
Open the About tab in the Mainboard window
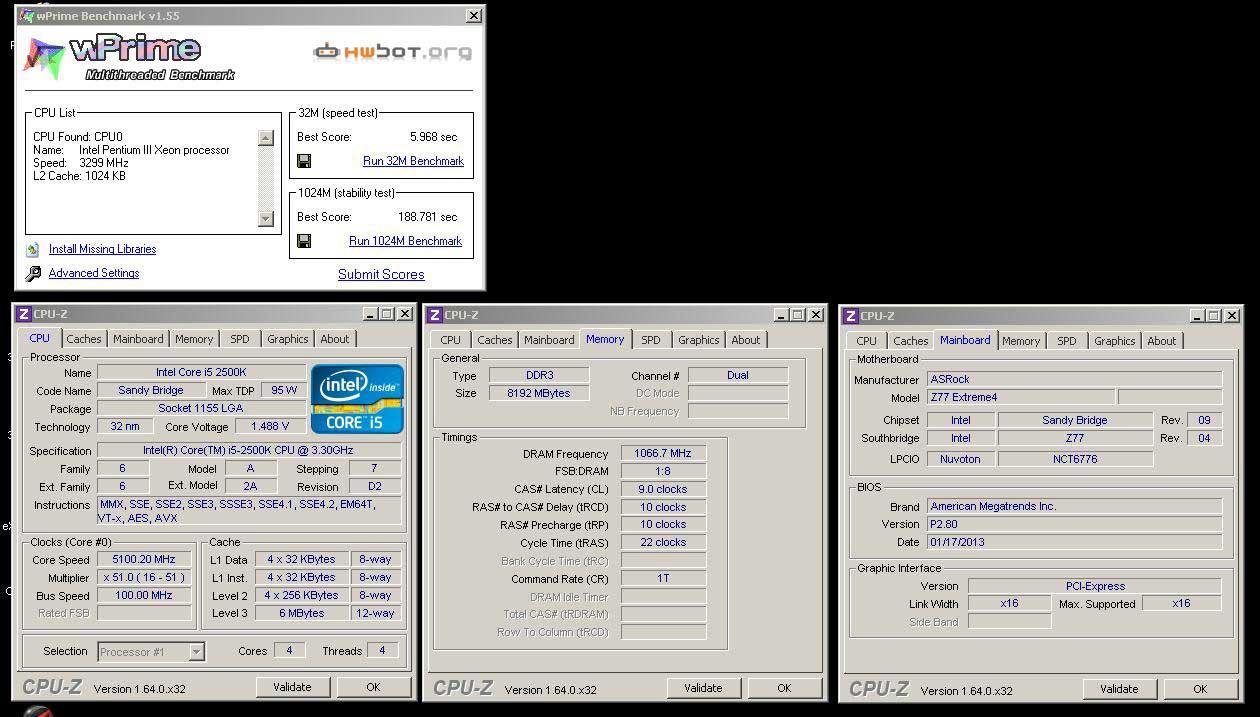coord(1162,341)
